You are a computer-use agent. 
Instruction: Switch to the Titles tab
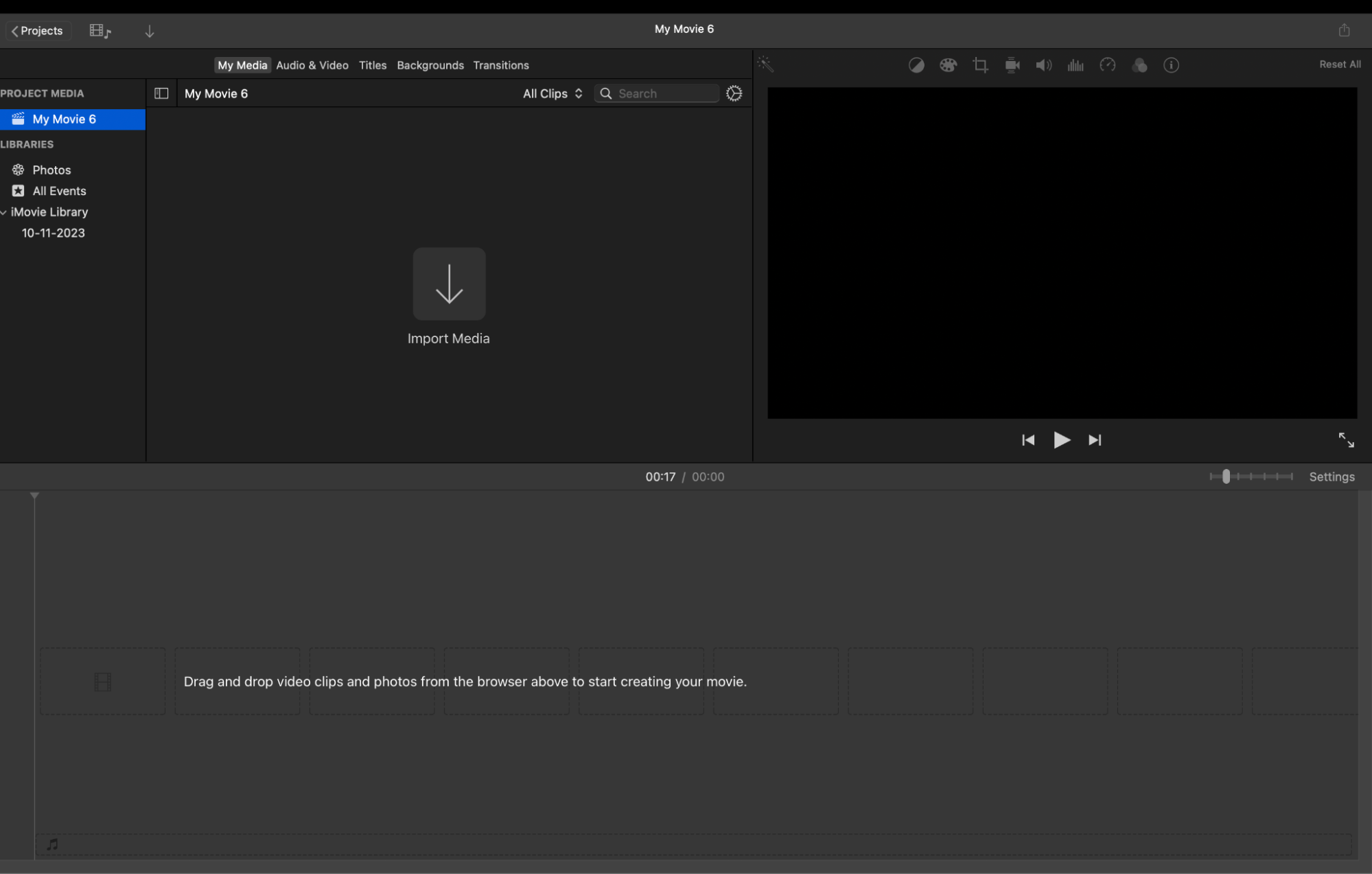coord(372,65)
